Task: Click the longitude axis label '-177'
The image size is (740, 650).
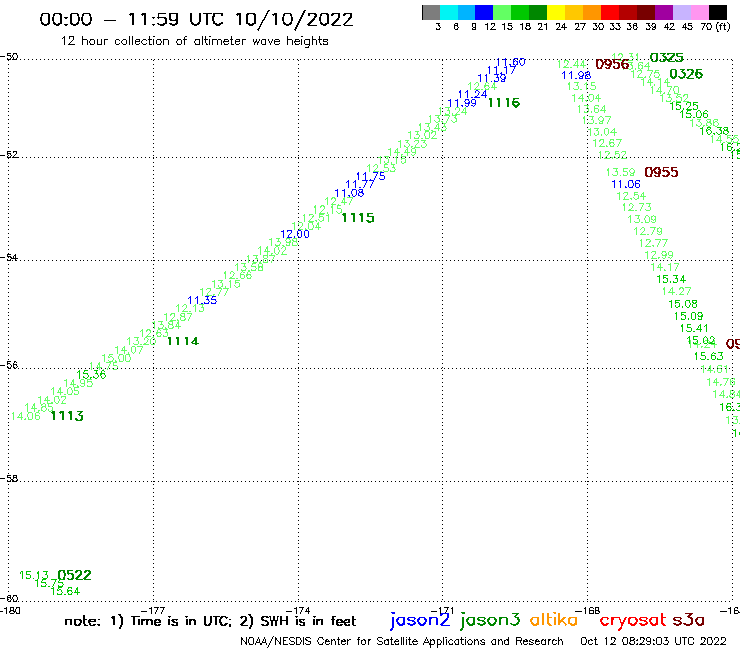Action: pyautogui.click(x=153, y=611)
